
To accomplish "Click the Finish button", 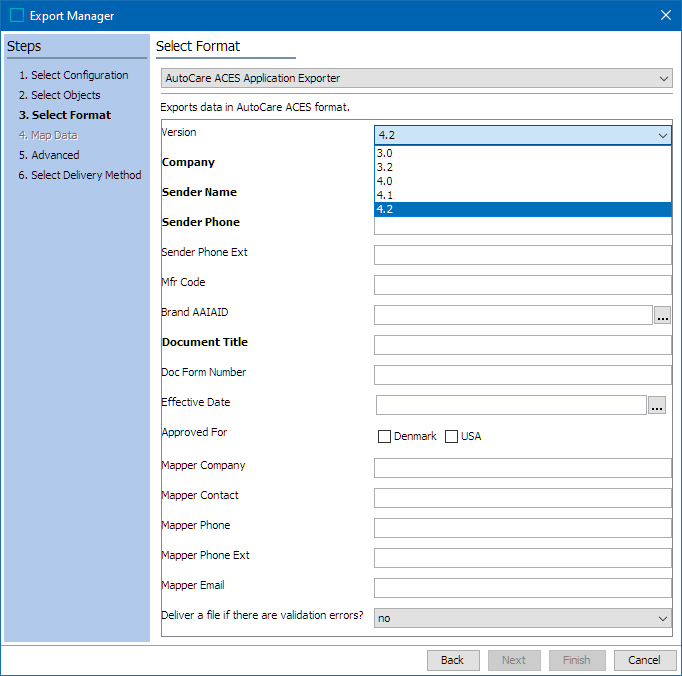I will pos(577,660).
